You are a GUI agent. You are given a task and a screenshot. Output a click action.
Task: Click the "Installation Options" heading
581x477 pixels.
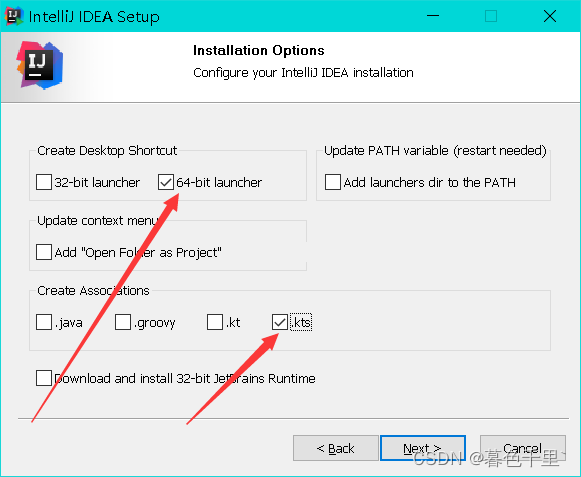pos(259,50)
